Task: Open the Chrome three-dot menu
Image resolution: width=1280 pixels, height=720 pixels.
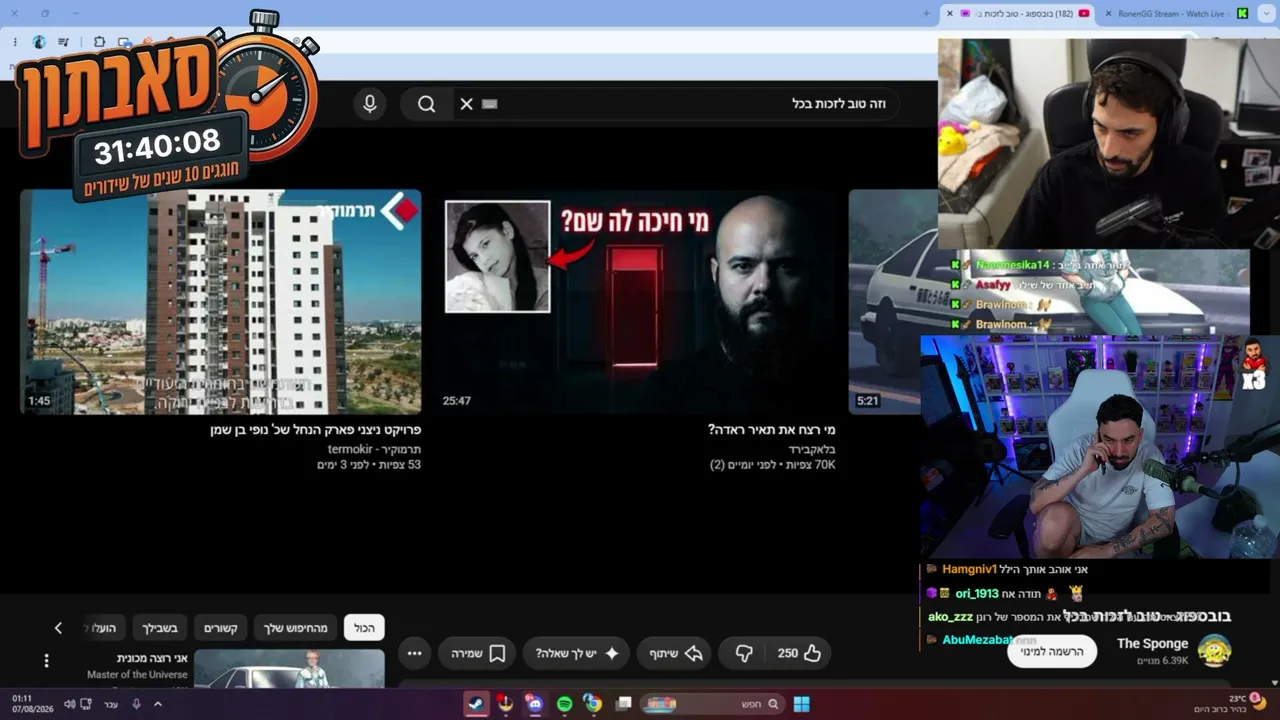Action: tap(14, 42)
